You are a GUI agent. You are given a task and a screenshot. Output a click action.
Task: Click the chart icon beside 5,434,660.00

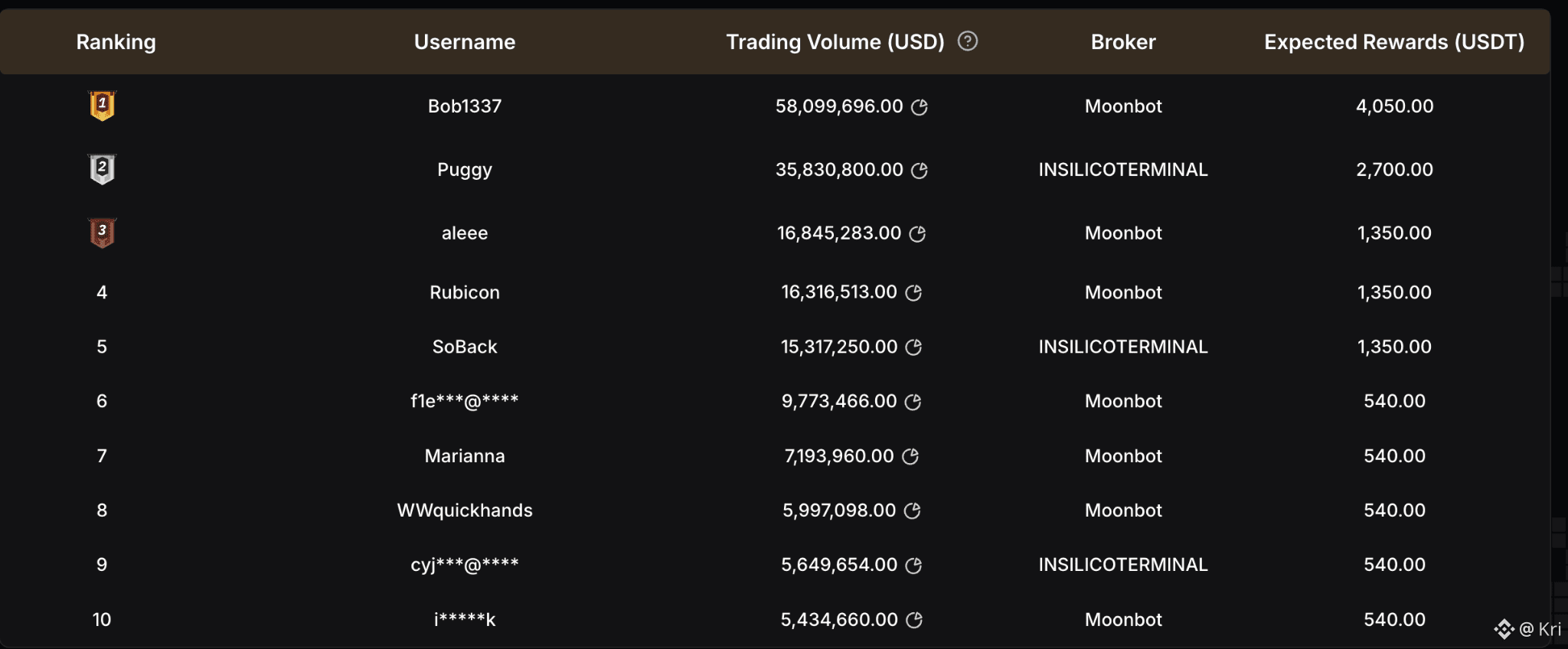(x=914, y=621)
